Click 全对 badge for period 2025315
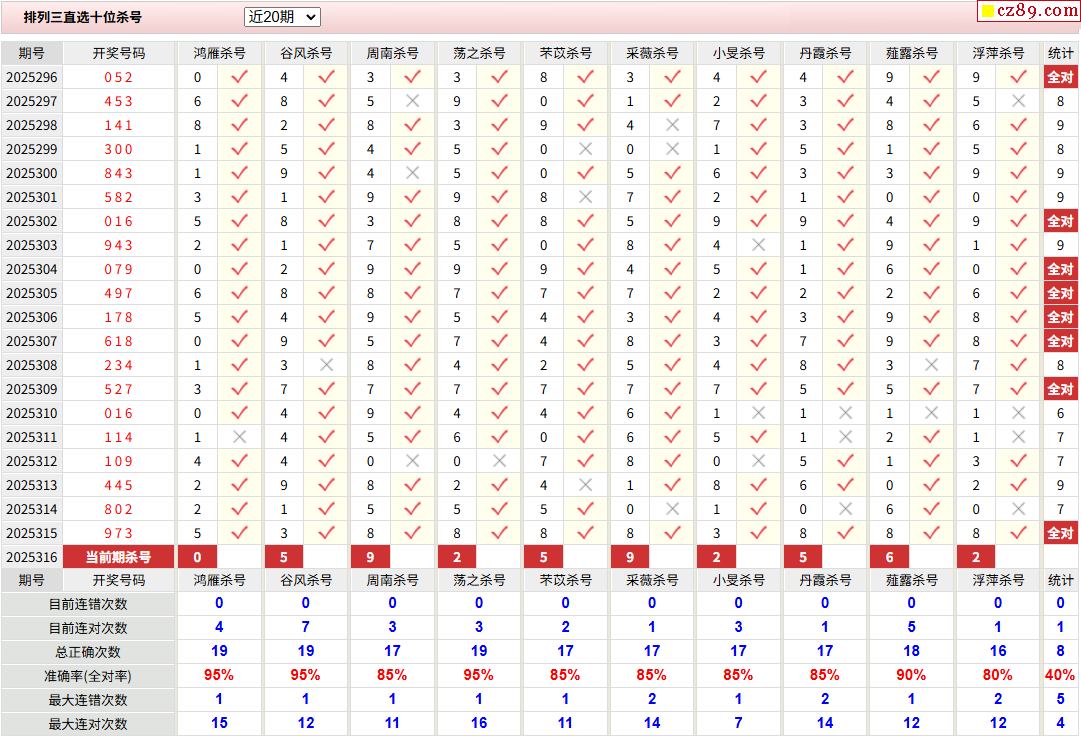1081x738 pixels. click(1060, 533)
